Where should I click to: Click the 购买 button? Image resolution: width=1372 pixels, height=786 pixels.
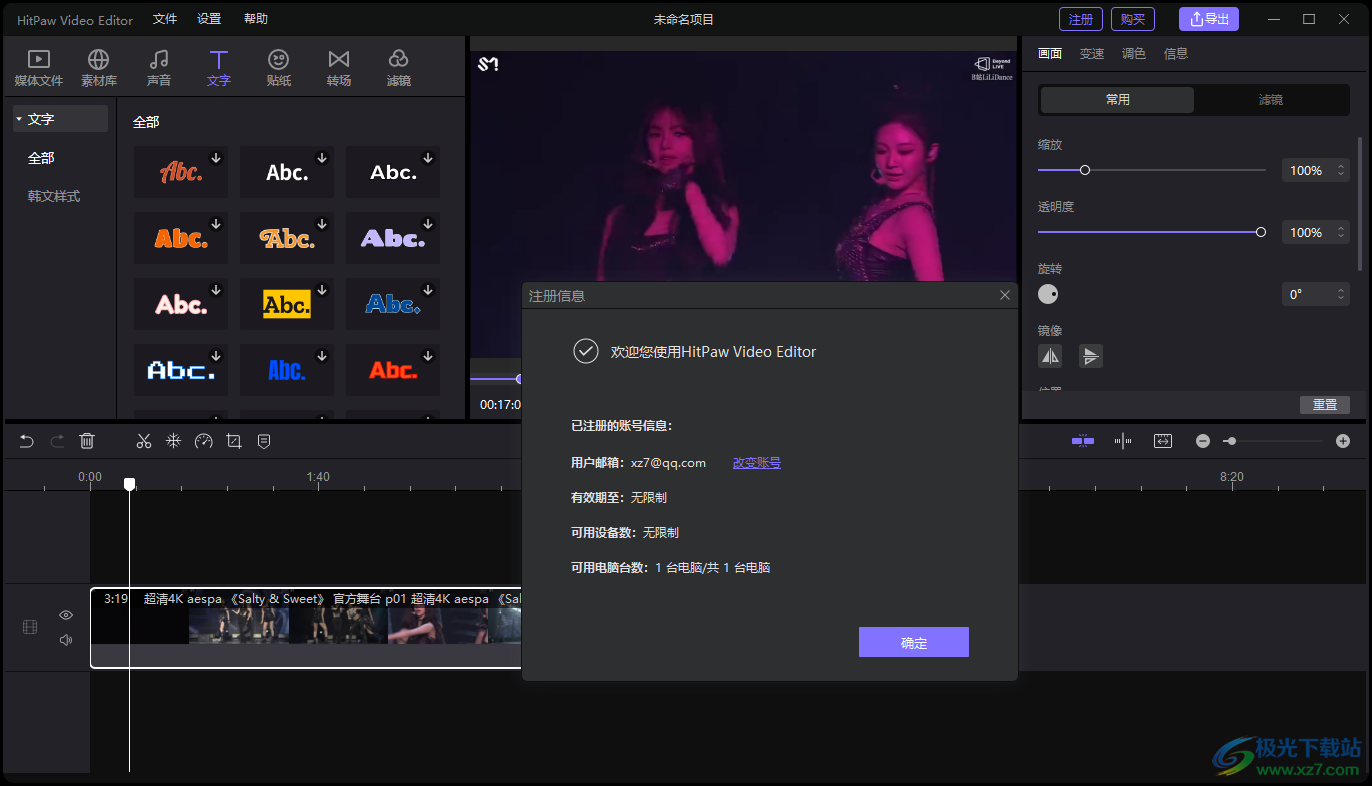[x=1133, y=19]
